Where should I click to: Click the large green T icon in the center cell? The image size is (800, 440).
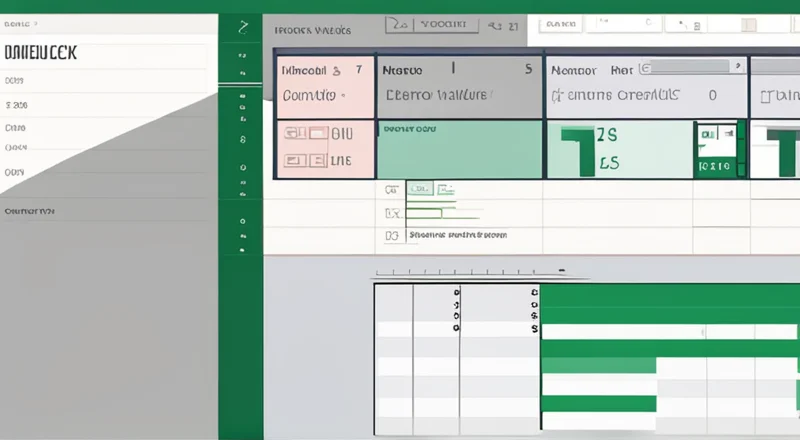click(578, 150)
